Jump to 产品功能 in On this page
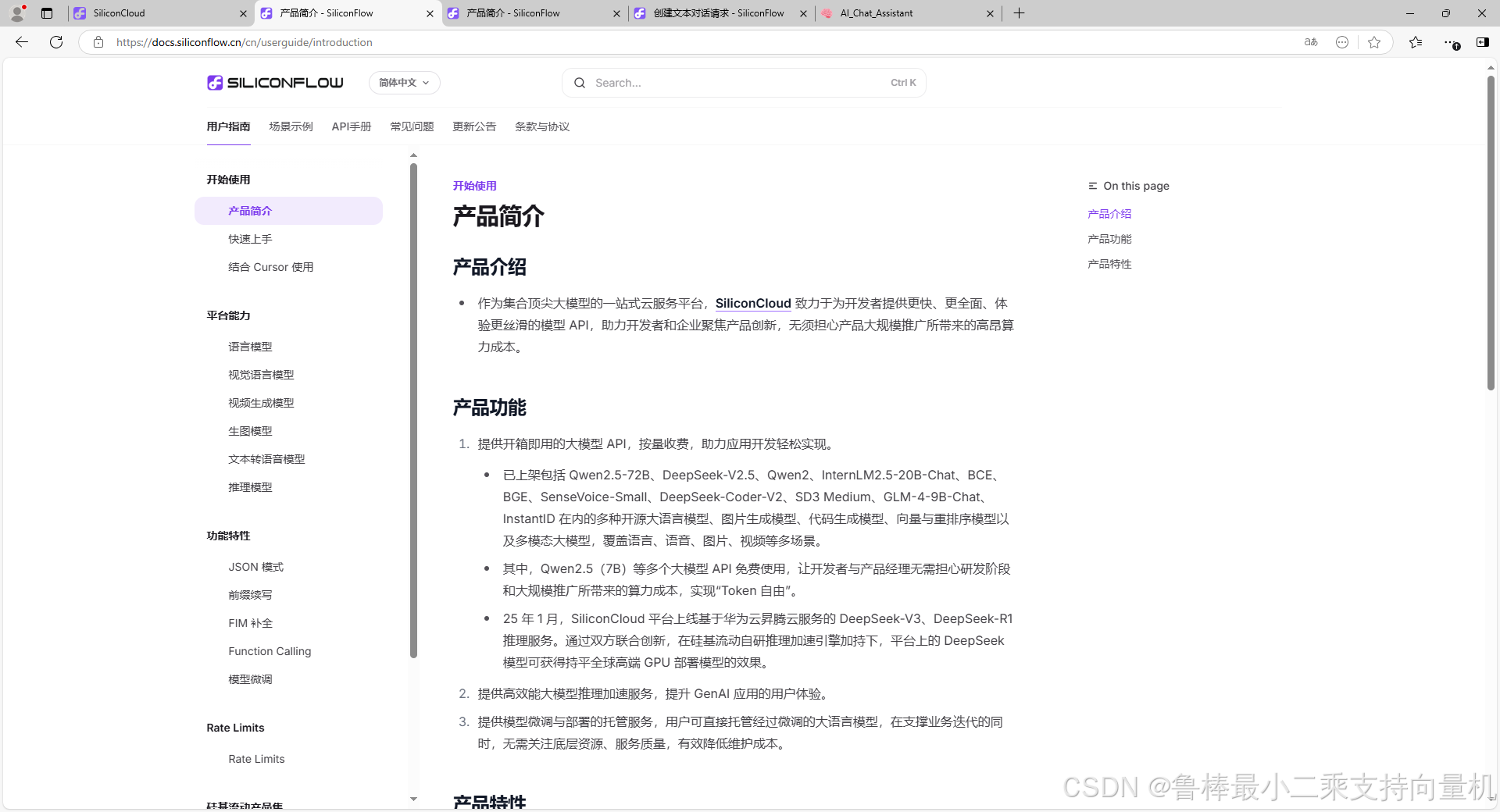1500x812 pixels. [1109, 239]
